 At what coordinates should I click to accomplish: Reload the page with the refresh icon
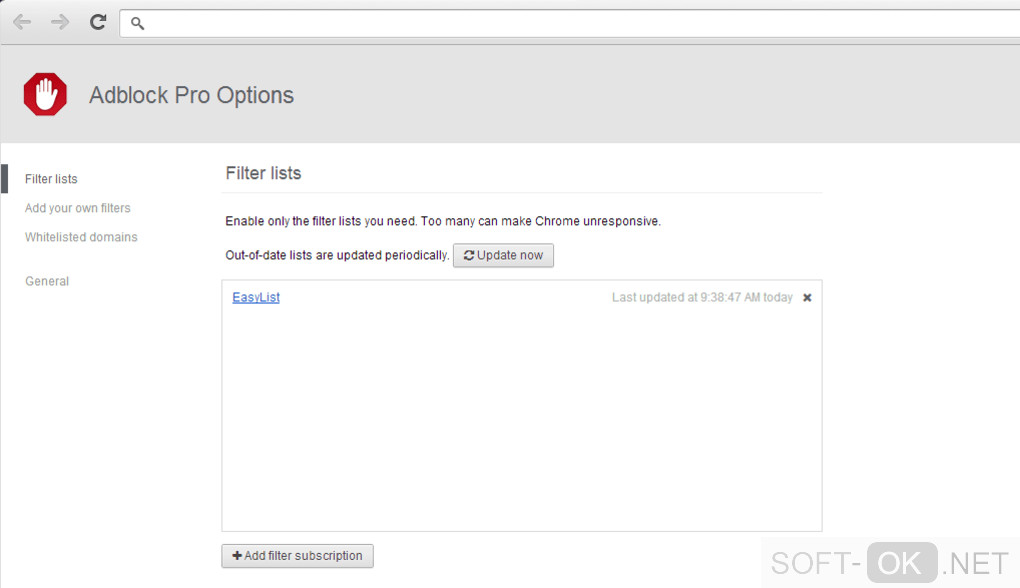click(98, 22)
